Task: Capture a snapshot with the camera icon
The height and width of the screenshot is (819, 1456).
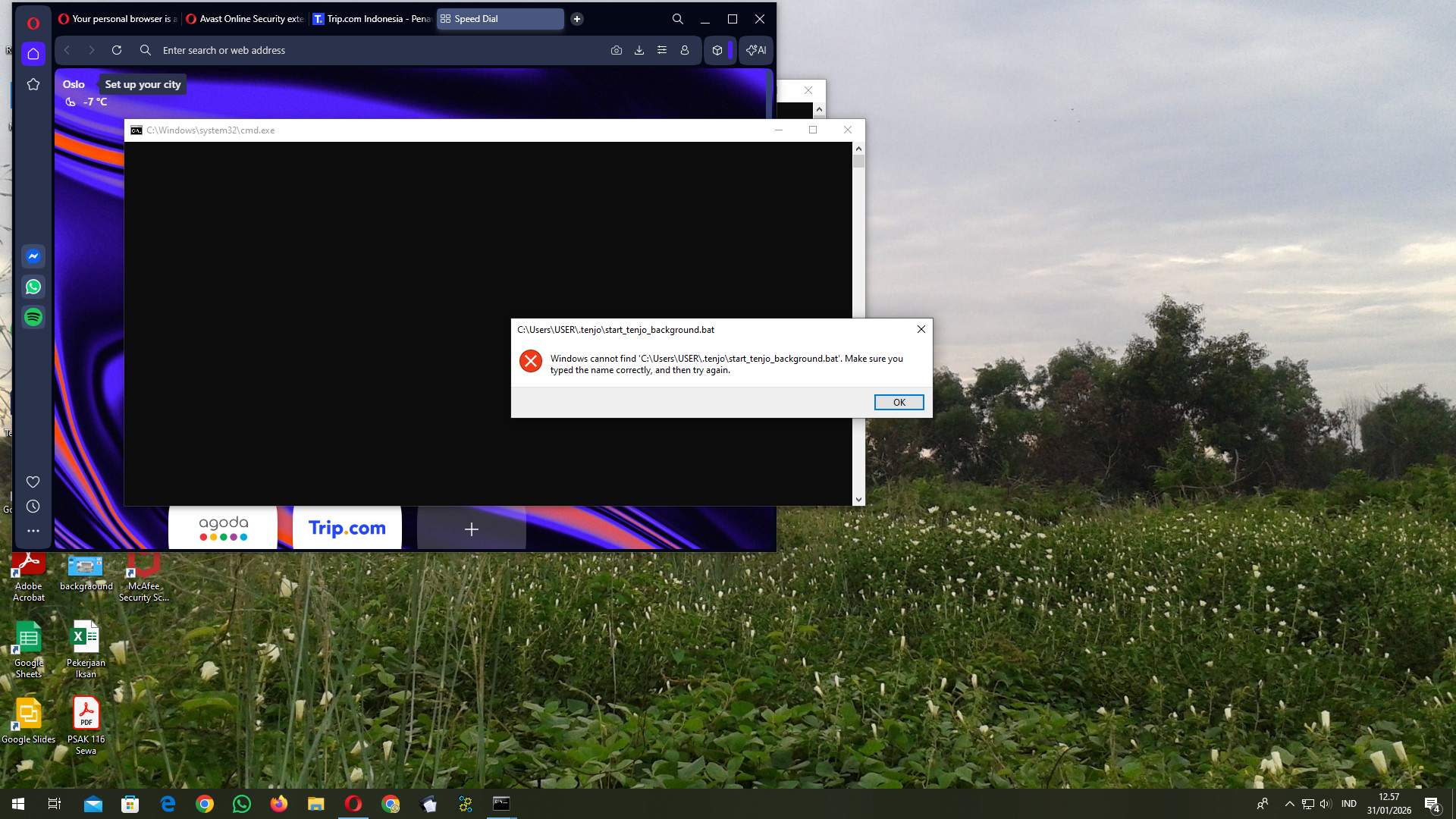Action: click(617, 50)
